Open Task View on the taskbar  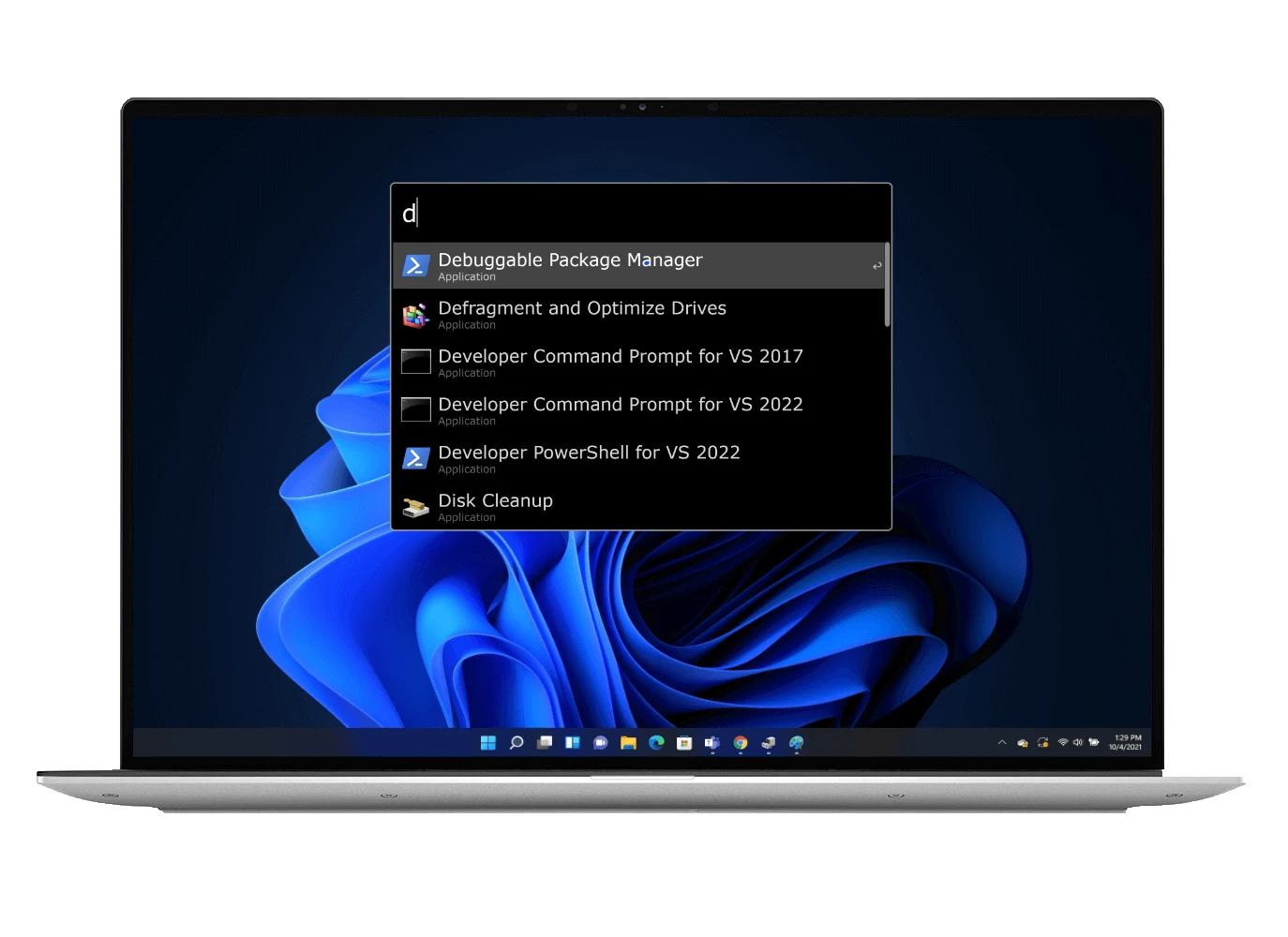pos(545,743)
